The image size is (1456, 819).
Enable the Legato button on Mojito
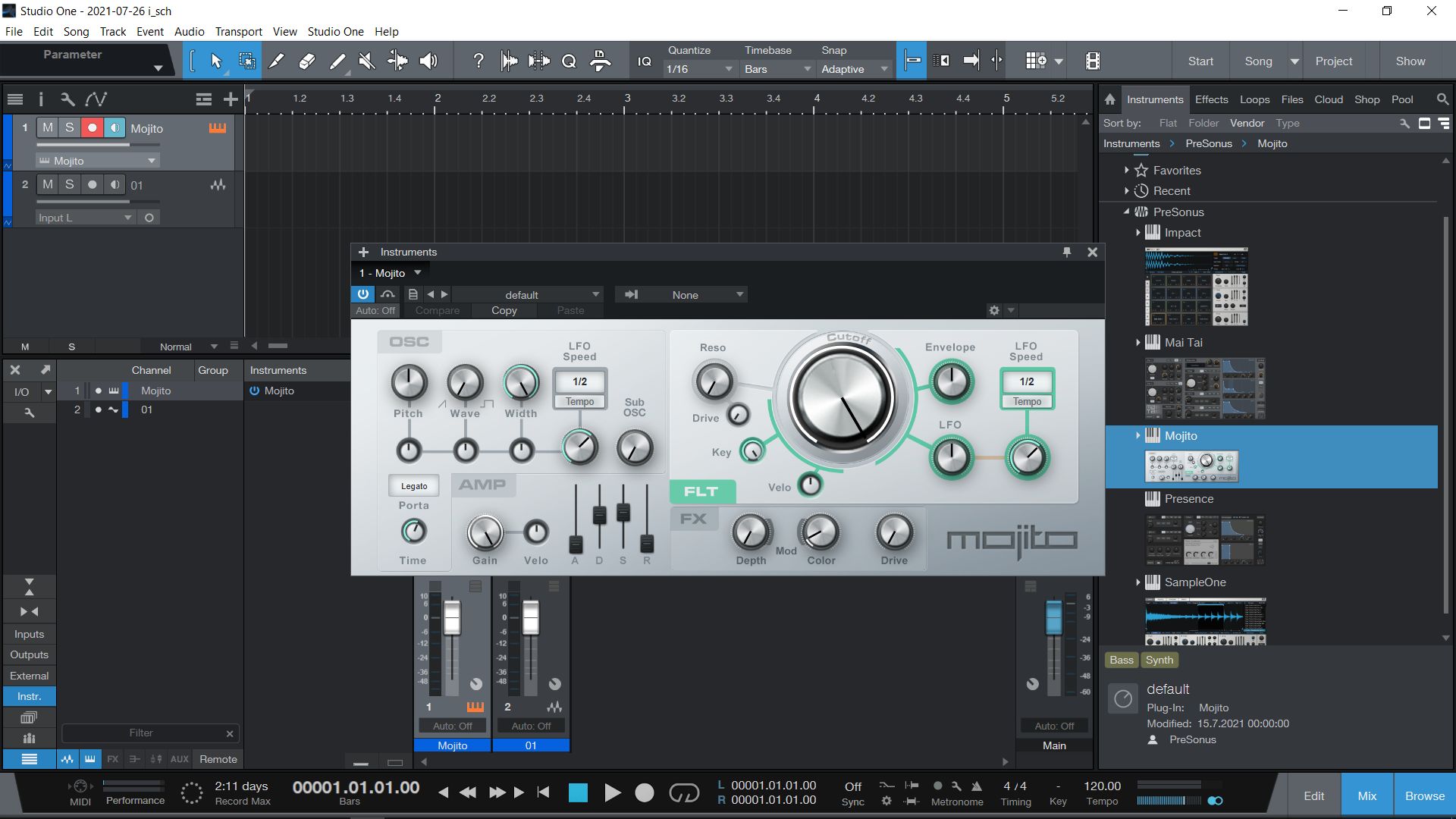414,485
